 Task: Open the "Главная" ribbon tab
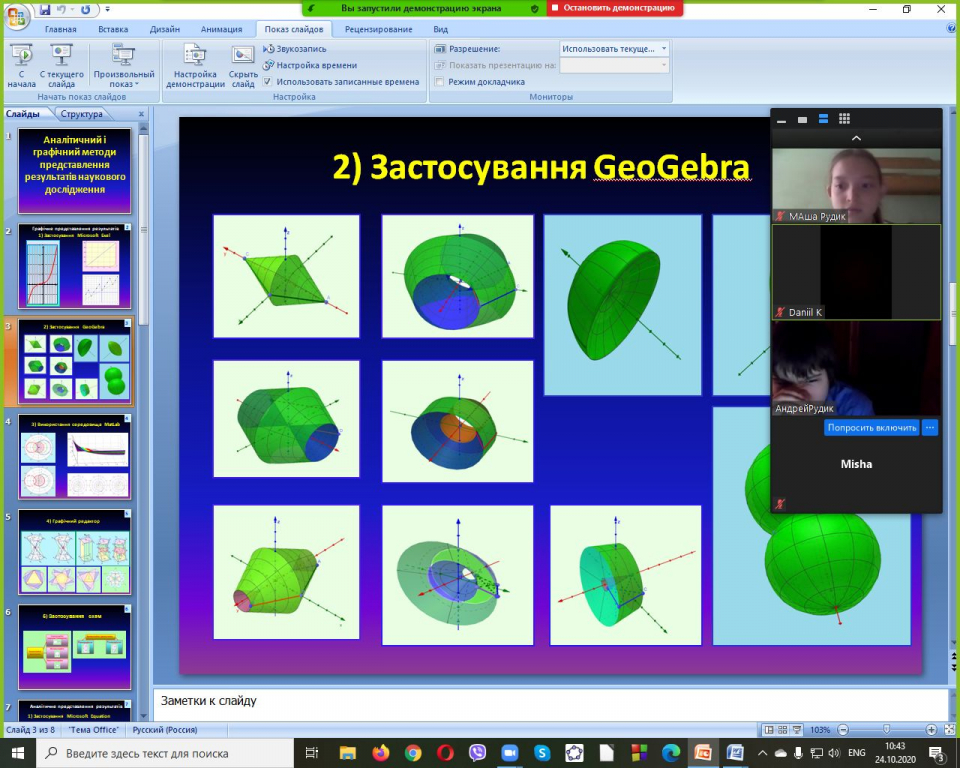pyautogui.click(x=61, y=29)
